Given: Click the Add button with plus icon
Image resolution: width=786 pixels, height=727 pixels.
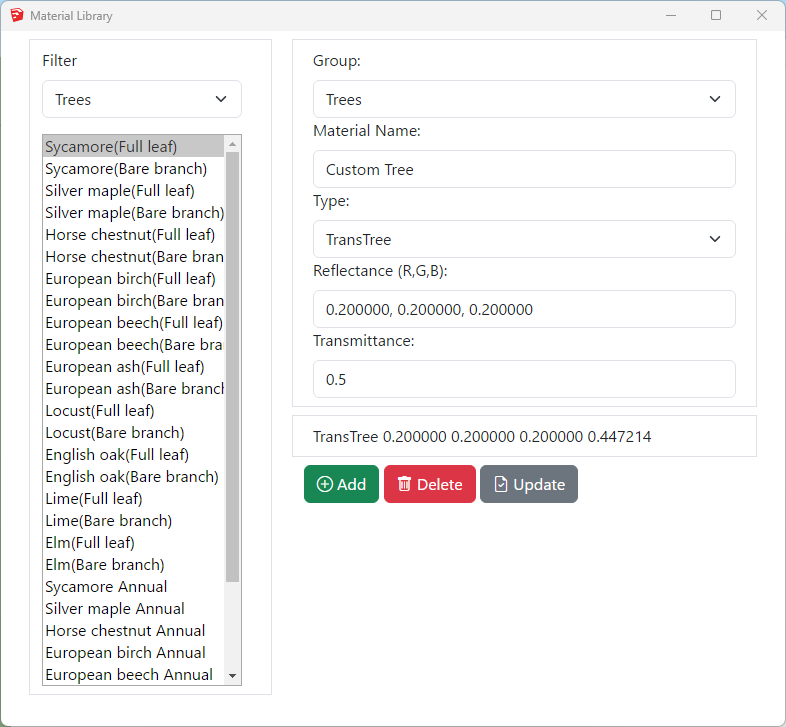Looking at the screenshot, I should (341, 484).
